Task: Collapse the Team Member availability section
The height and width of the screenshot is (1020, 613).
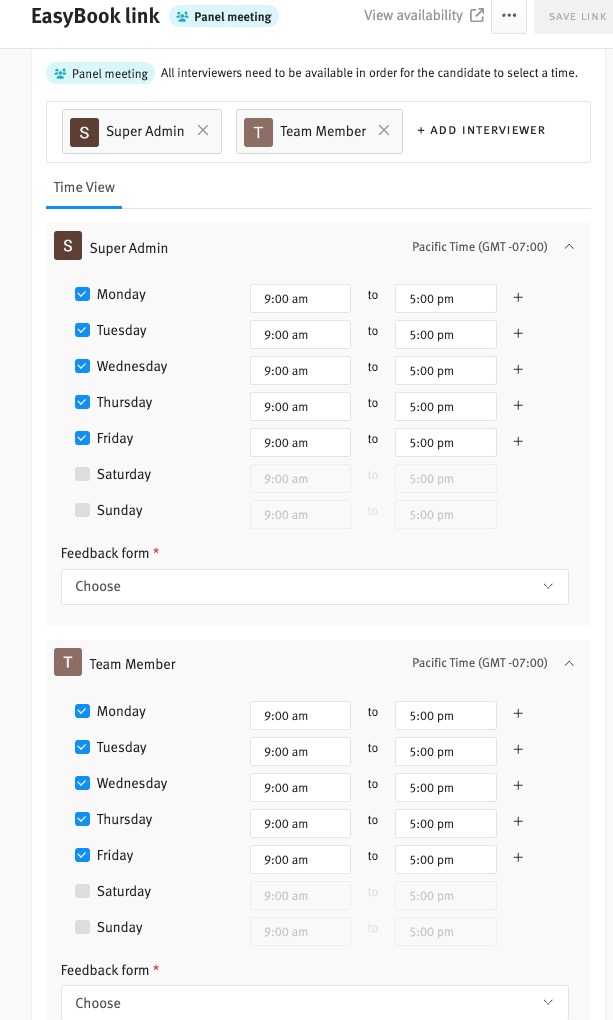Action: point(569,663)
